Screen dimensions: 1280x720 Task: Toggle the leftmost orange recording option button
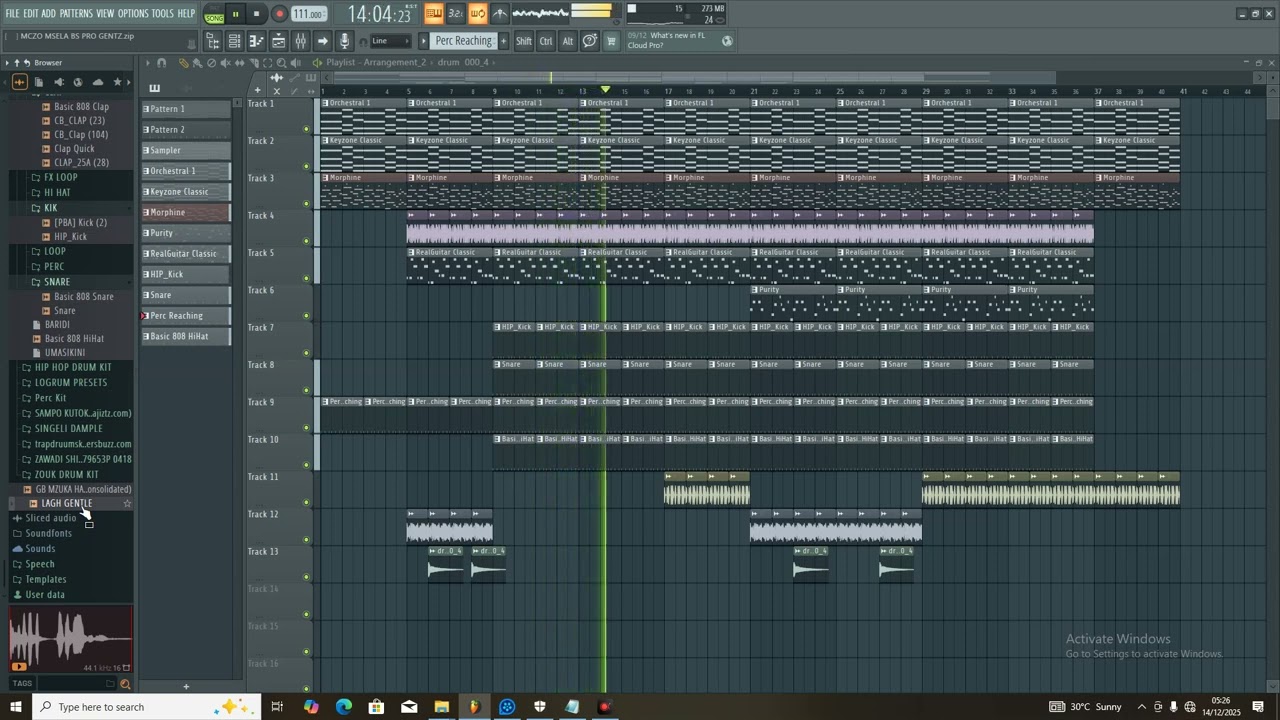pyautogui.click(x=434, y=13)
